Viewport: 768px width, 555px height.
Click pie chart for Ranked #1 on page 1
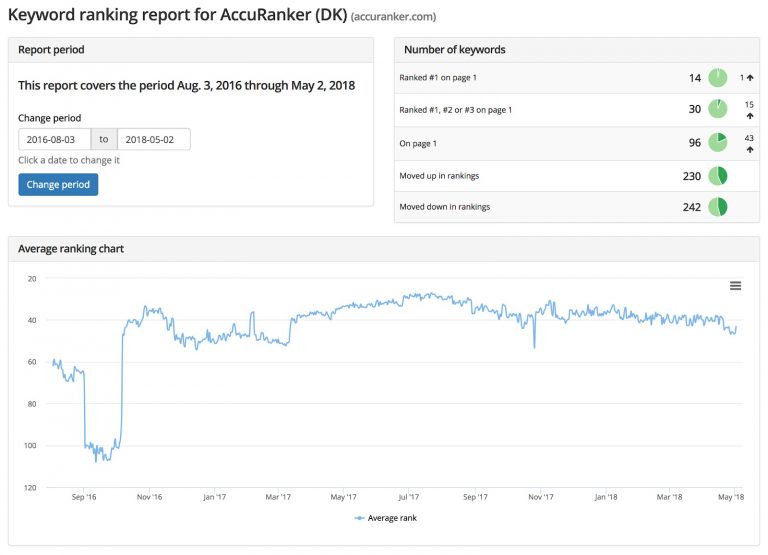pos(717,77)
